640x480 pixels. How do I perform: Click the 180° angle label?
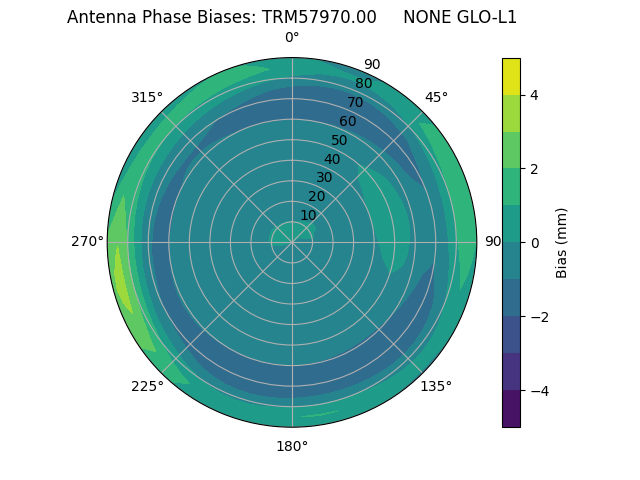pos(292,446)
